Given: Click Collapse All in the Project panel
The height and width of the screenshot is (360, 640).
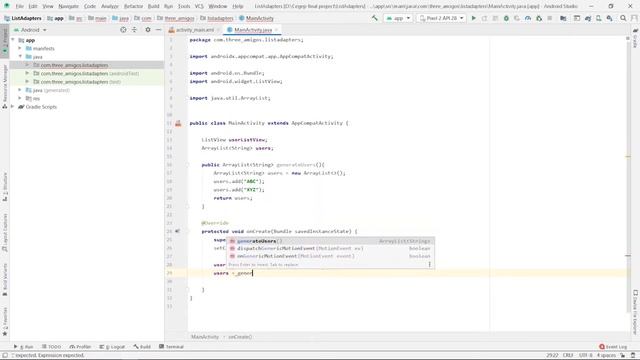Looking at the screenshot, I should [x=134, y=30].
